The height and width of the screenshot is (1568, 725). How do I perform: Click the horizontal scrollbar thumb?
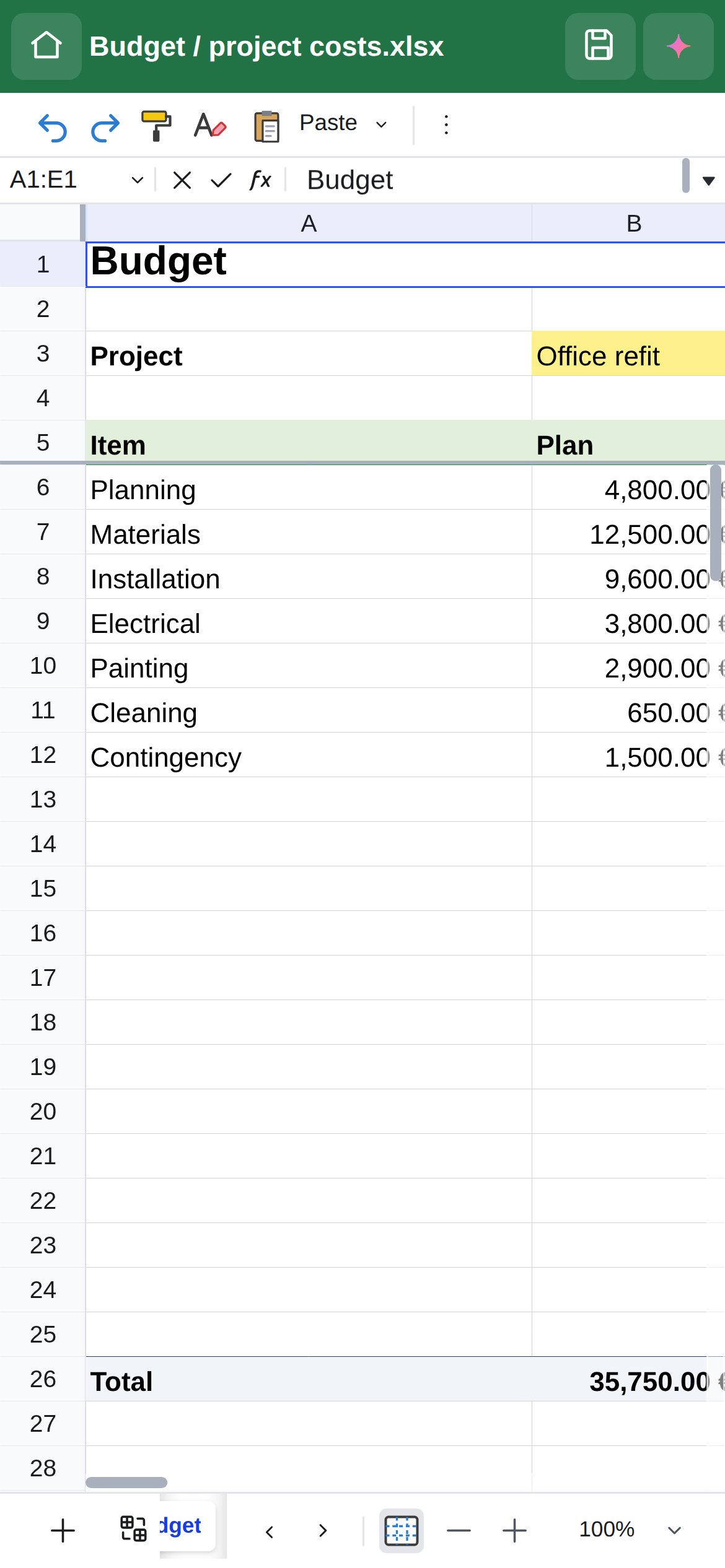coord(126,1483)
